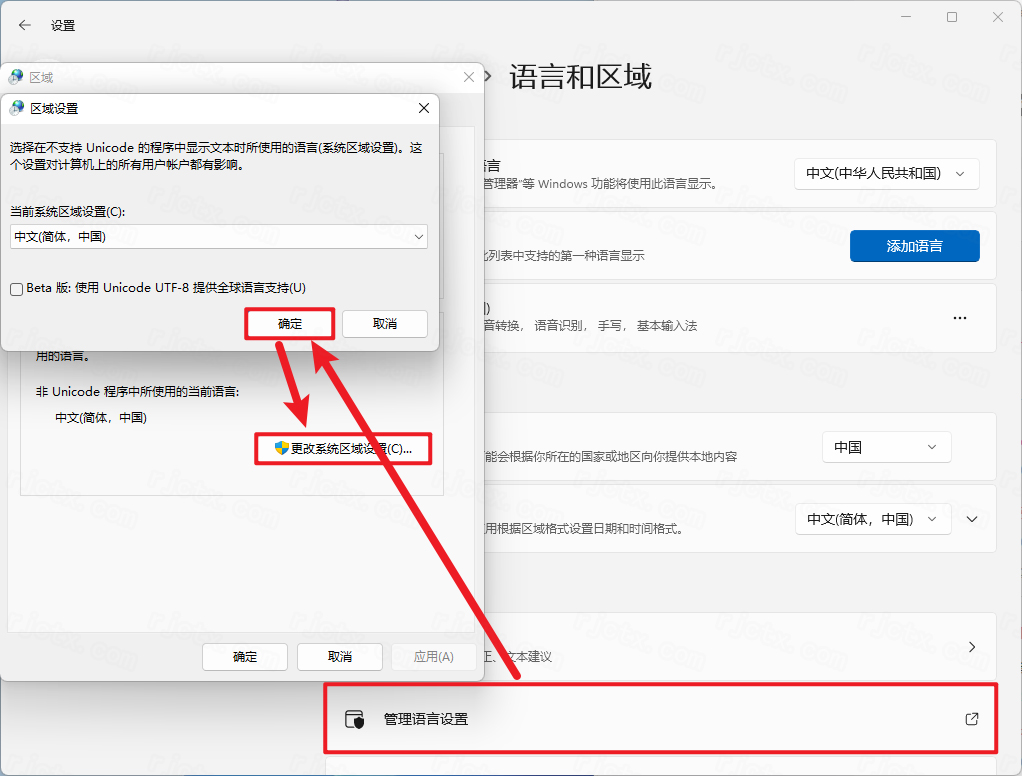Click globe icon in 区域 window title

click(x=16, y=77)
